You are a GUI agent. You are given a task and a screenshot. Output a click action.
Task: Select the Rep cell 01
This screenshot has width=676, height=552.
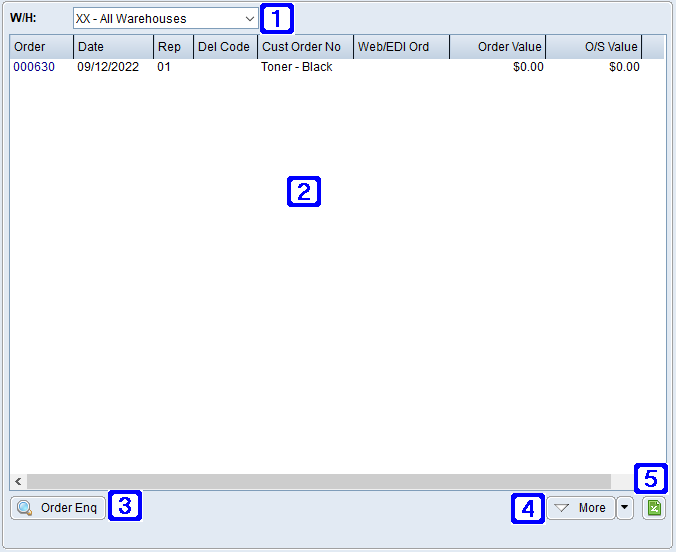tap(164, 67)
